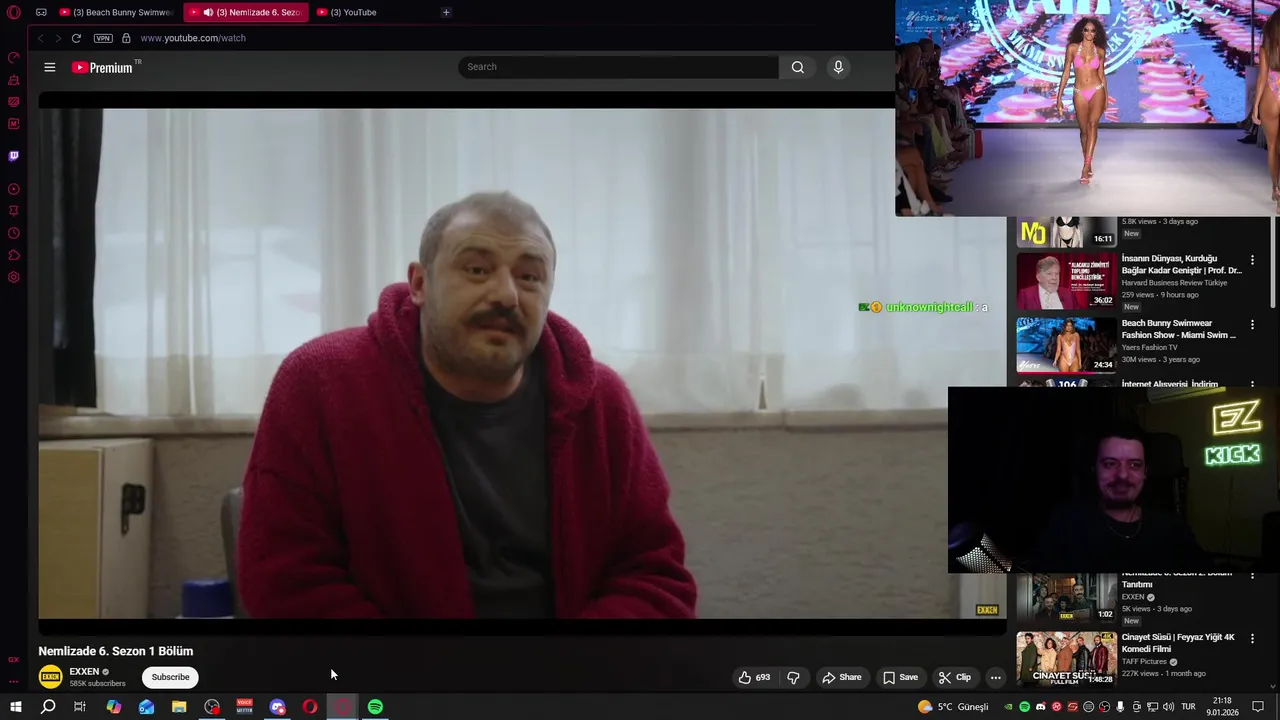Open Windows notification center icon
The height and width of the screenshot is (720, 1280).
1258,707
